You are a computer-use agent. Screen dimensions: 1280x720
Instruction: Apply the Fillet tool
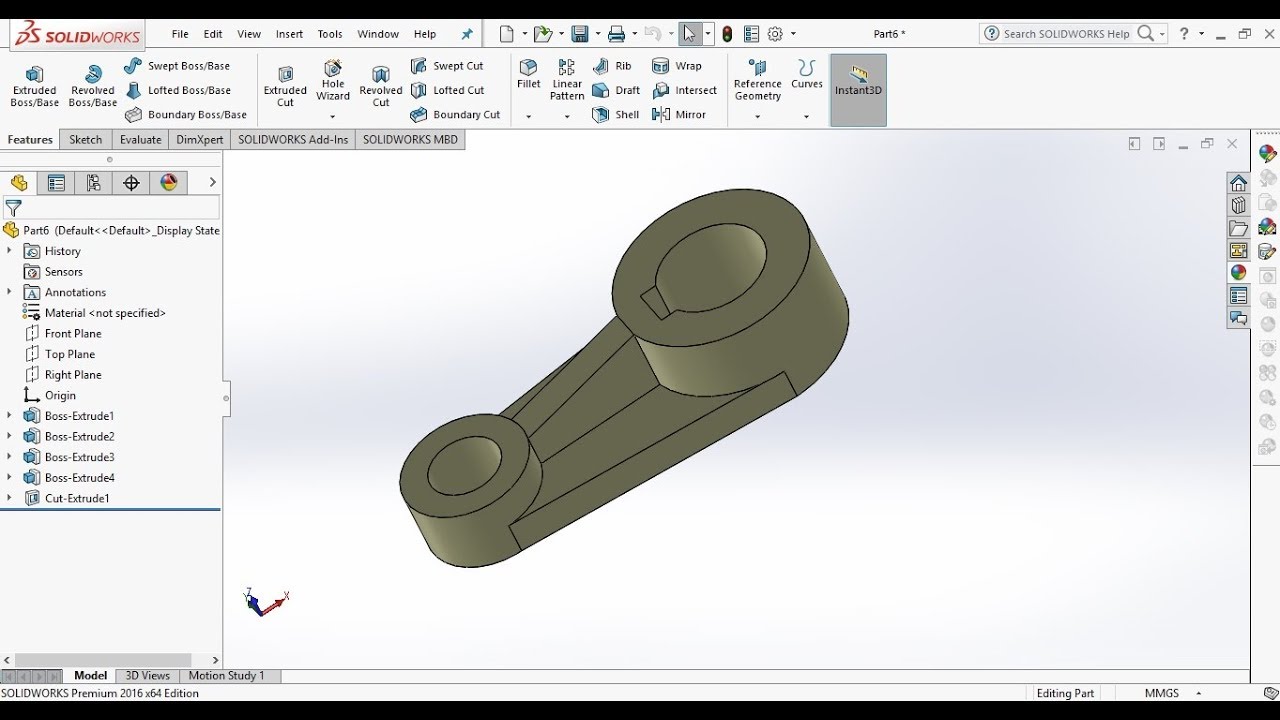tap(529, 74)
